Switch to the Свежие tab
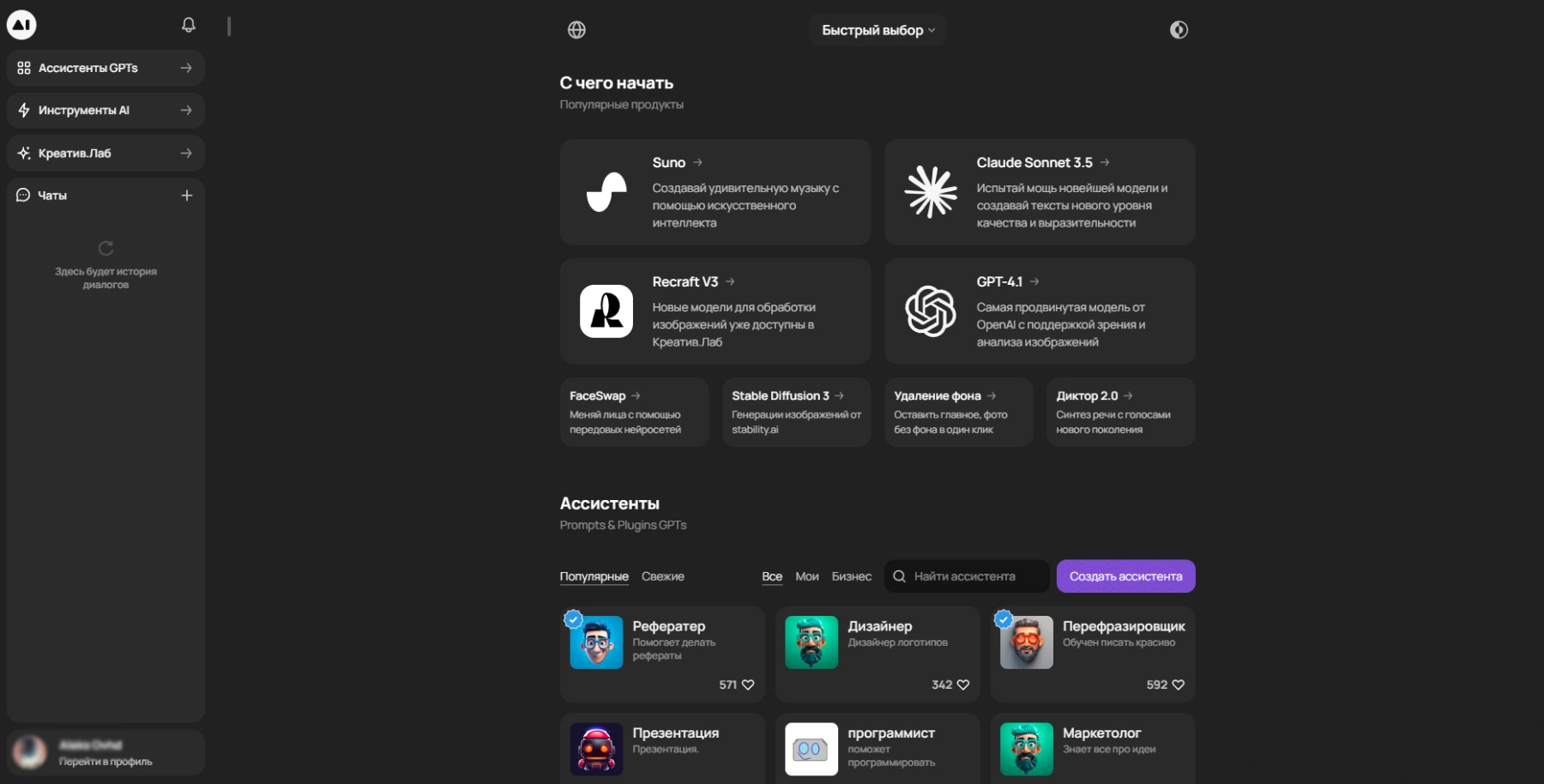The height and width of the screenshot is (784, 1544). 662,576
